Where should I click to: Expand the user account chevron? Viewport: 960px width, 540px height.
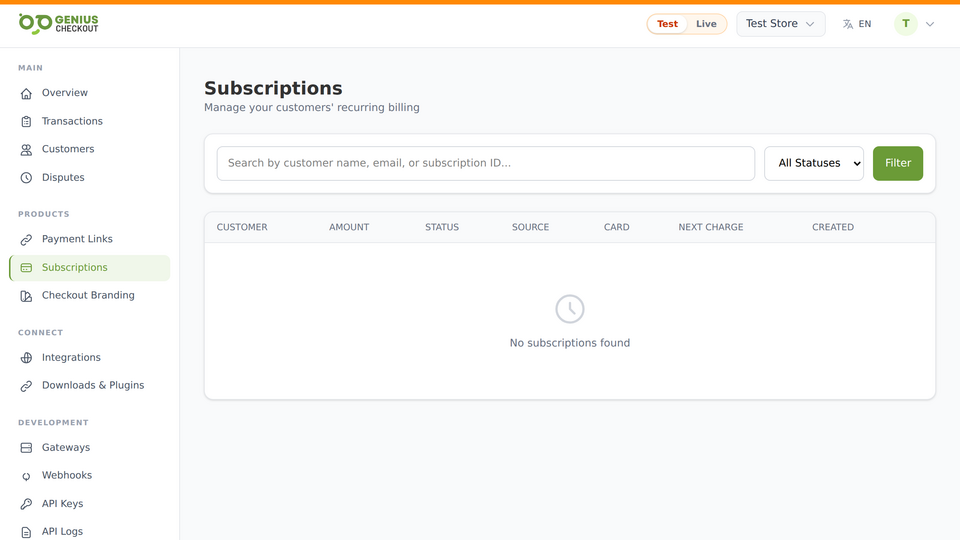(x=930, y=24)
